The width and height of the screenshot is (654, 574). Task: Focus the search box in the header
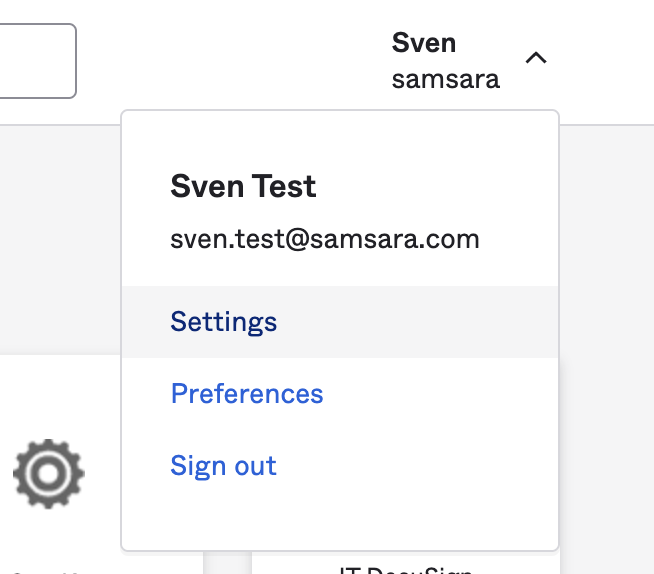(38, 61)
